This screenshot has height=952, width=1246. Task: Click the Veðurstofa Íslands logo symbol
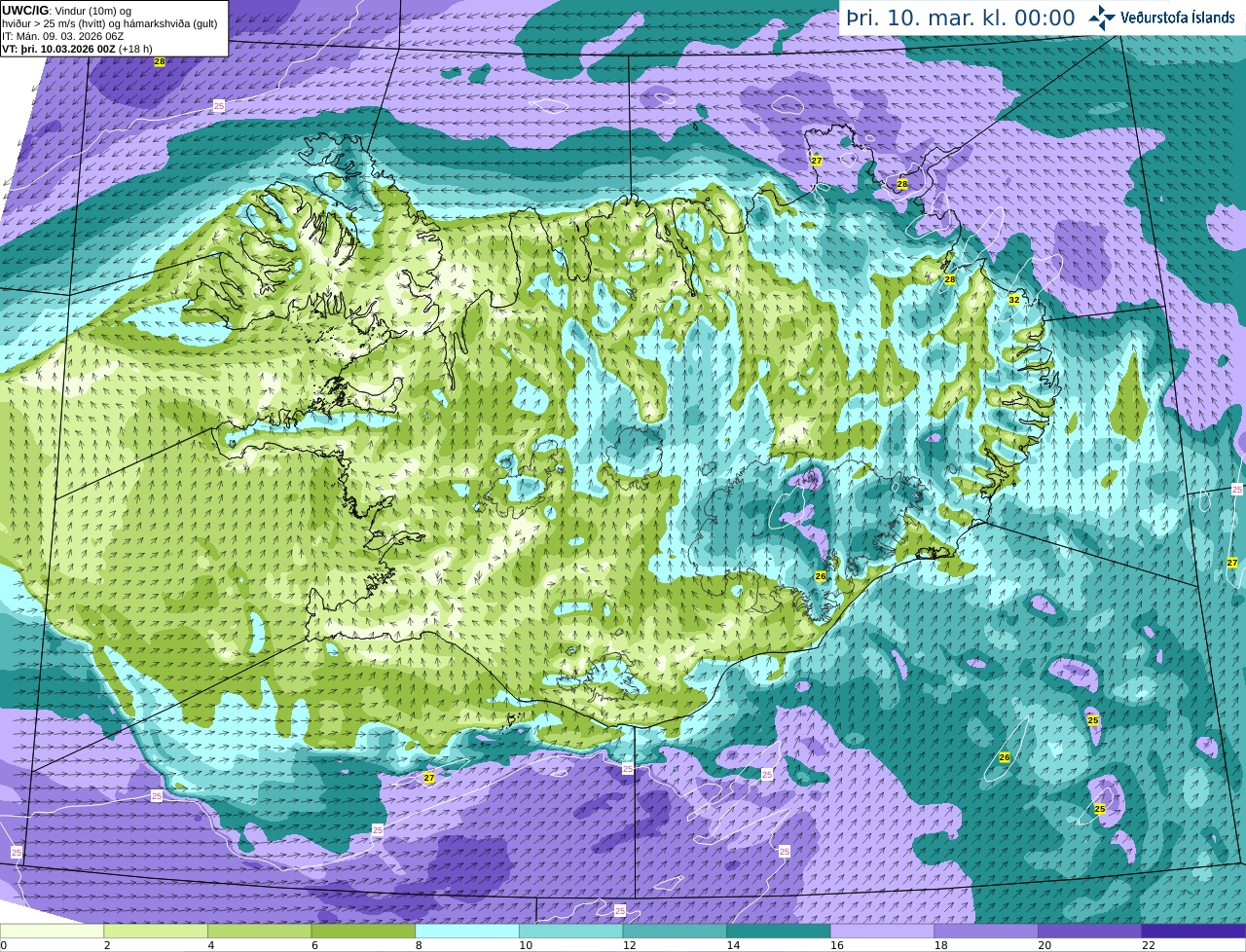pos(1102,18)
